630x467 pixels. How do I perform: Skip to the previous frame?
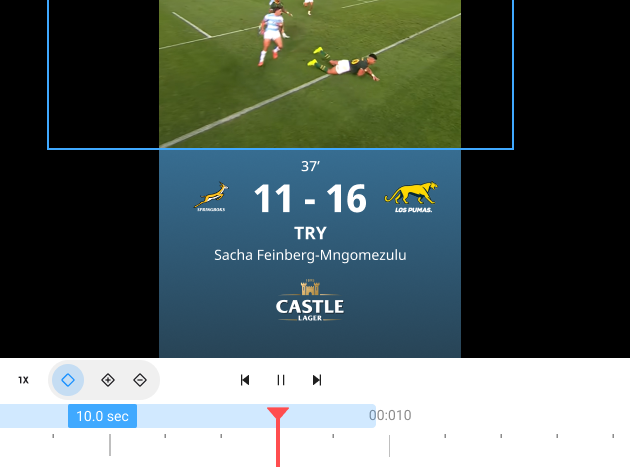245,380
